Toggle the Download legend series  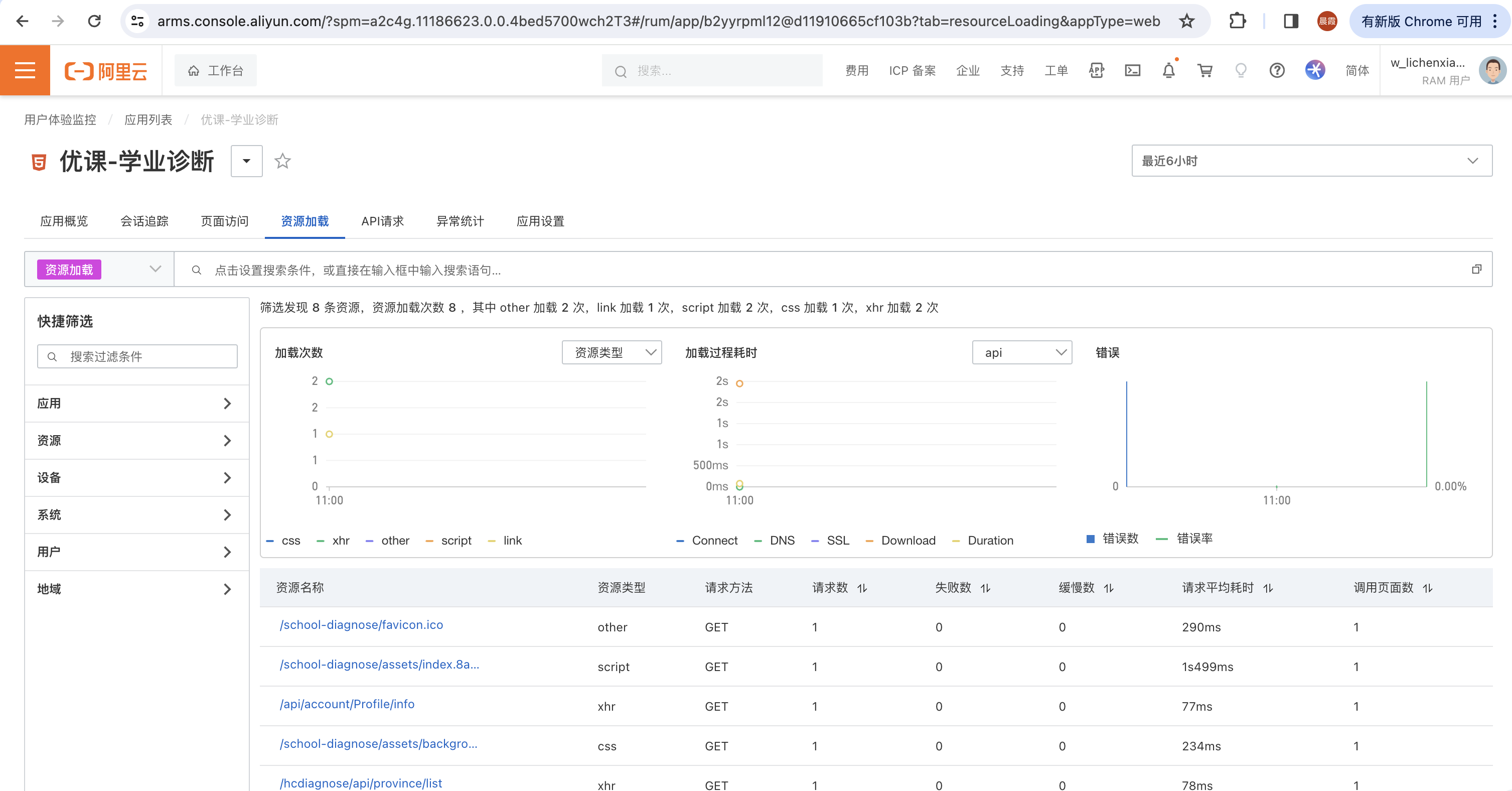[908, 540]
